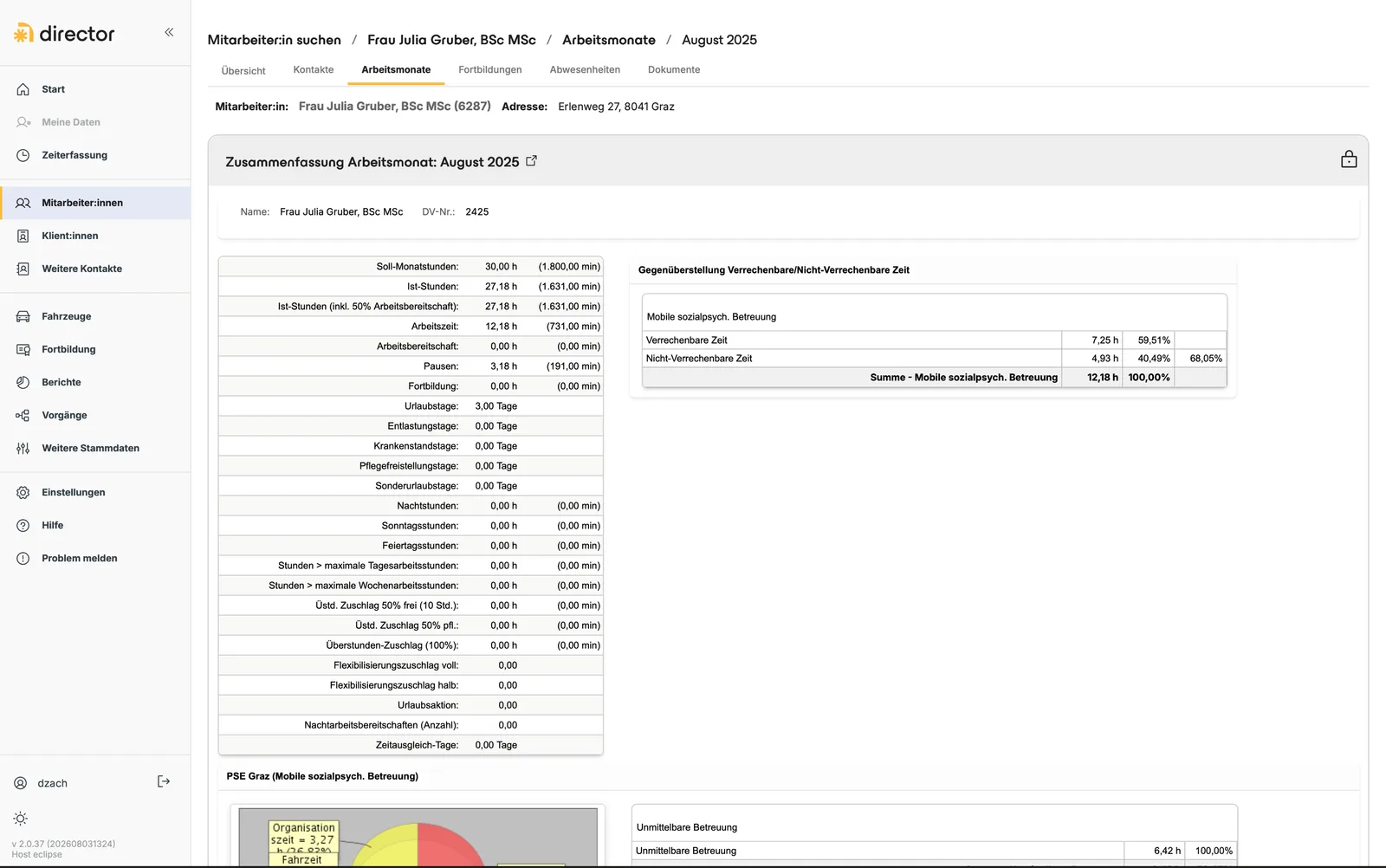
Task: Click the Zeitausgleich-Tage row label
Action: [417, 745]
